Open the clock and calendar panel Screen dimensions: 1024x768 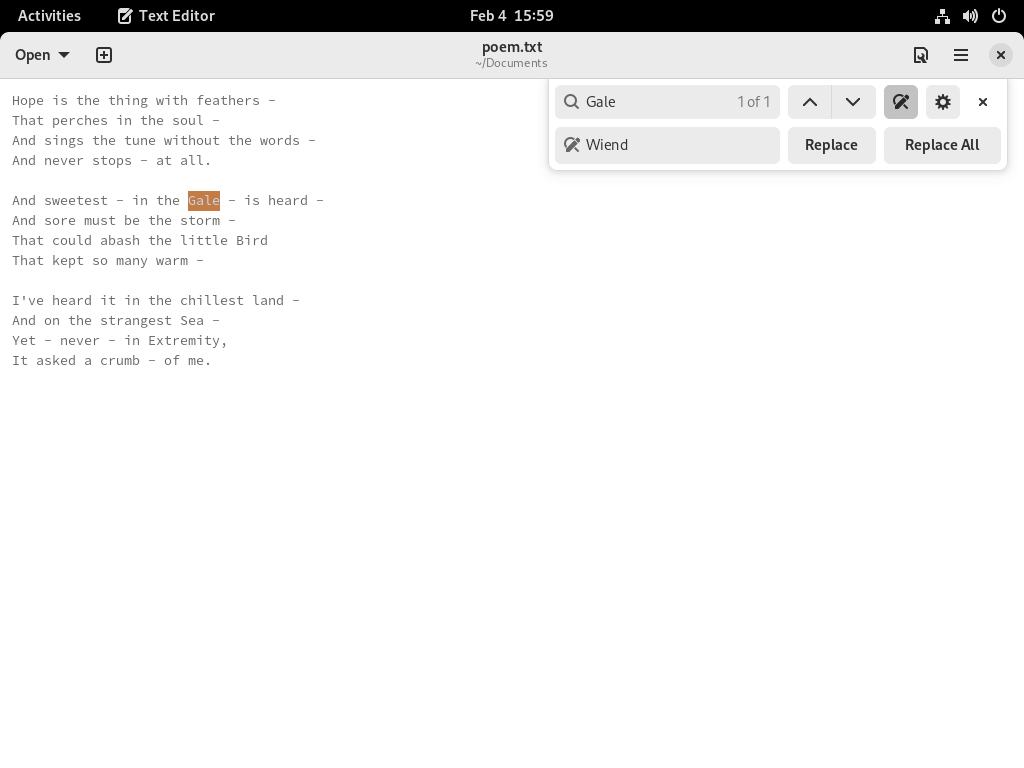pyautogui.click(x=511, y=16)
